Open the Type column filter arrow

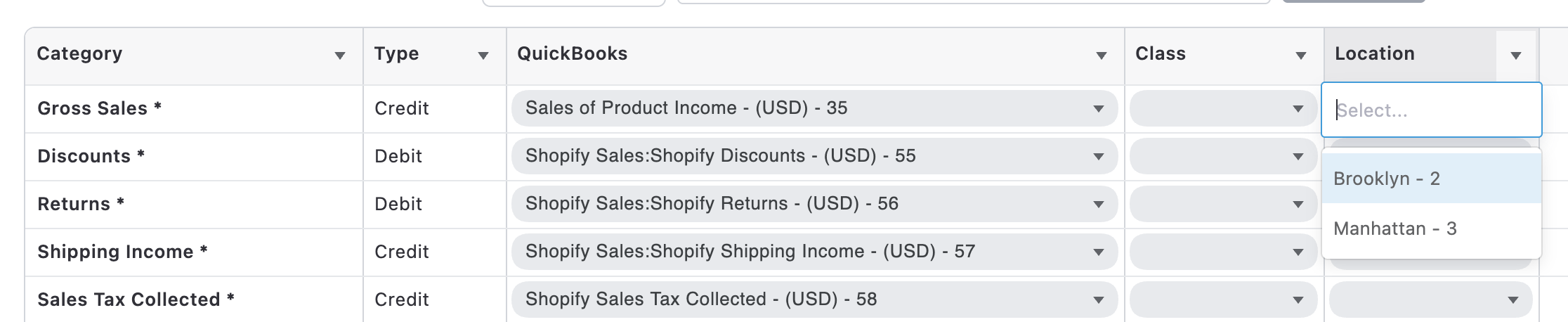483,56
